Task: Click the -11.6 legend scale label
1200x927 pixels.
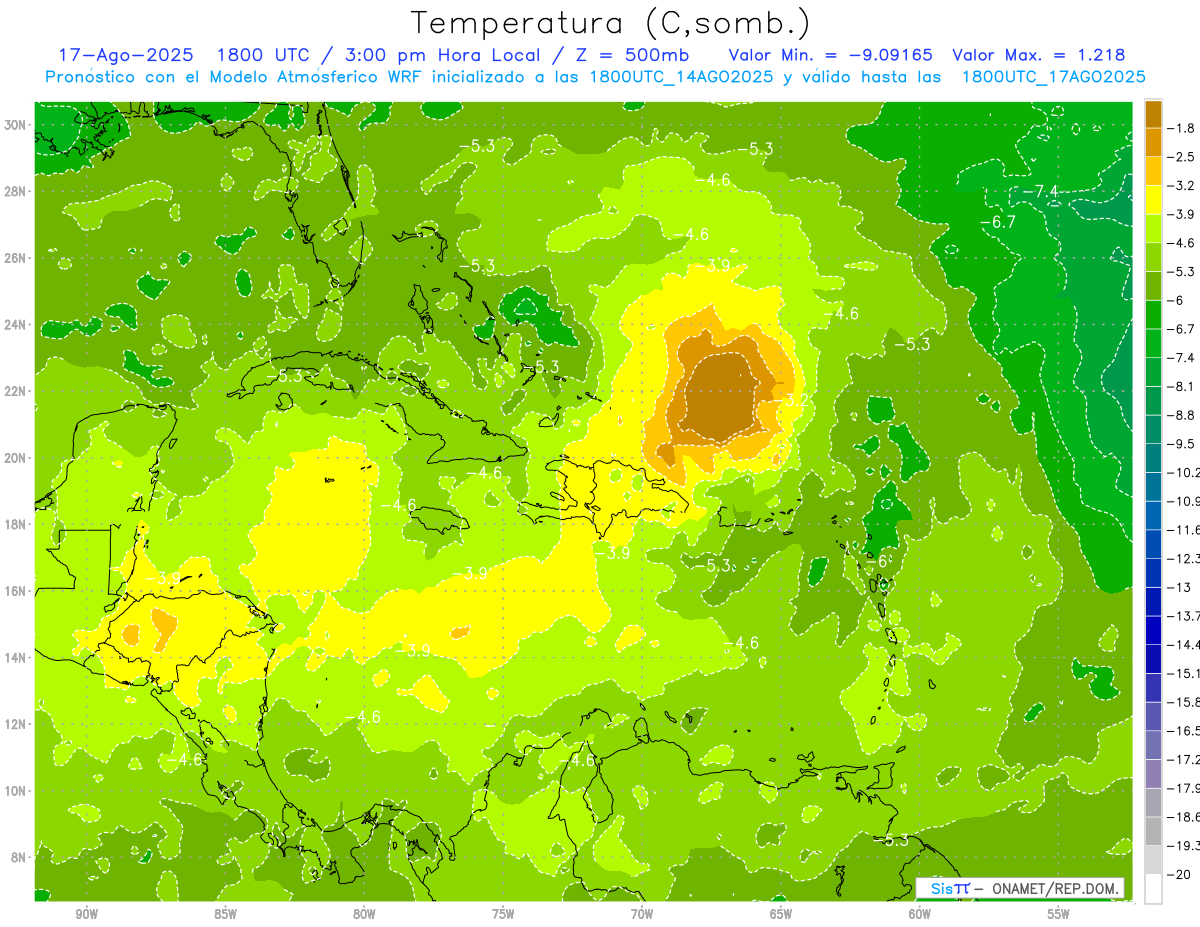Action: click(x=1183, y=529)
